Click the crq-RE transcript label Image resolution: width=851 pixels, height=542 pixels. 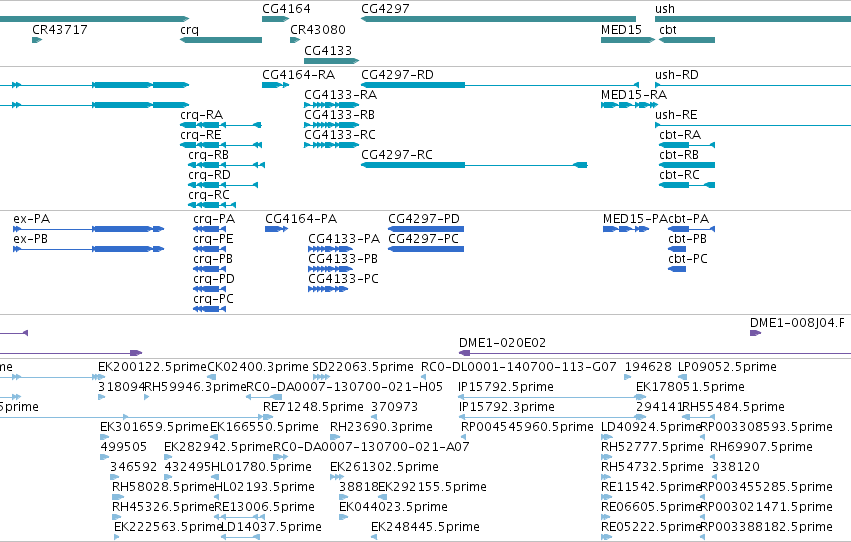201,135
